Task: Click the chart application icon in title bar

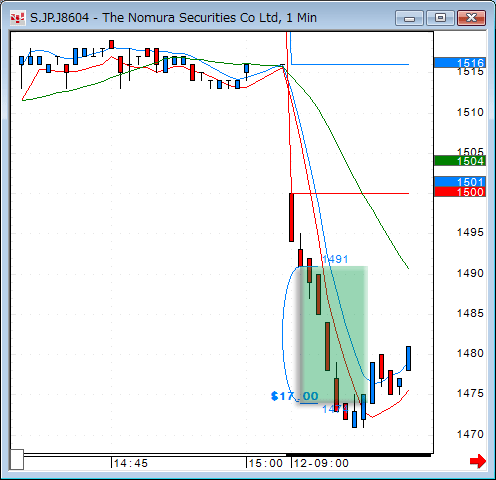Action: [17, 18]
